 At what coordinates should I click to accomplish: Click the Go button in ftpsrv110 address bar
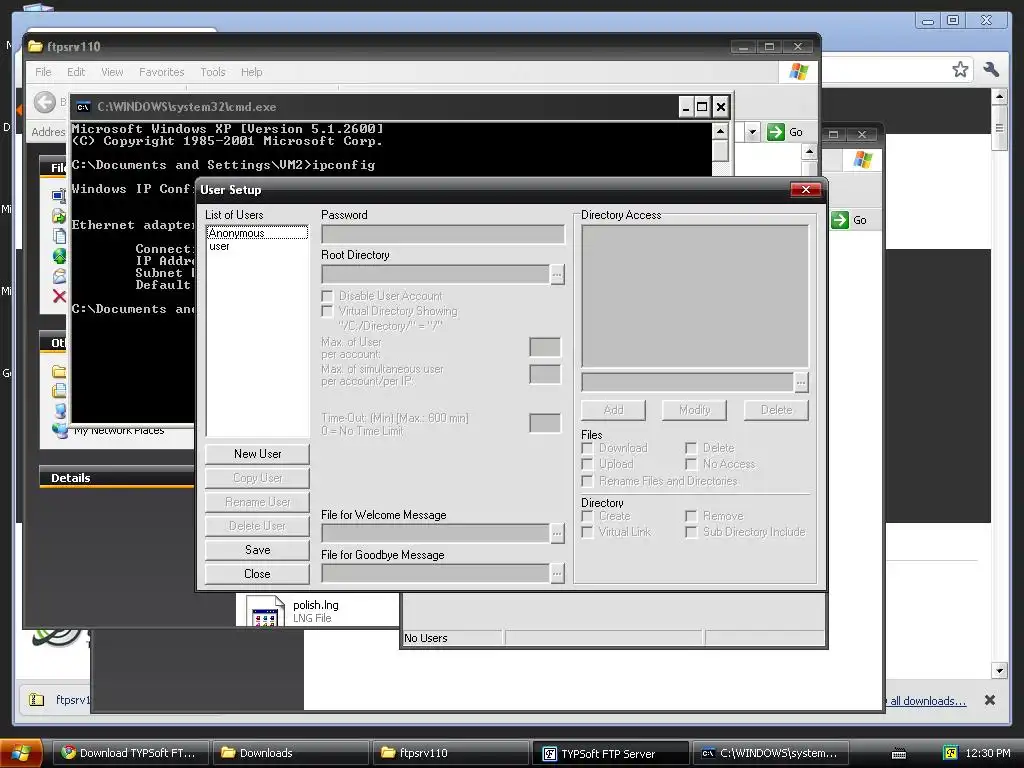coord(785,132)
